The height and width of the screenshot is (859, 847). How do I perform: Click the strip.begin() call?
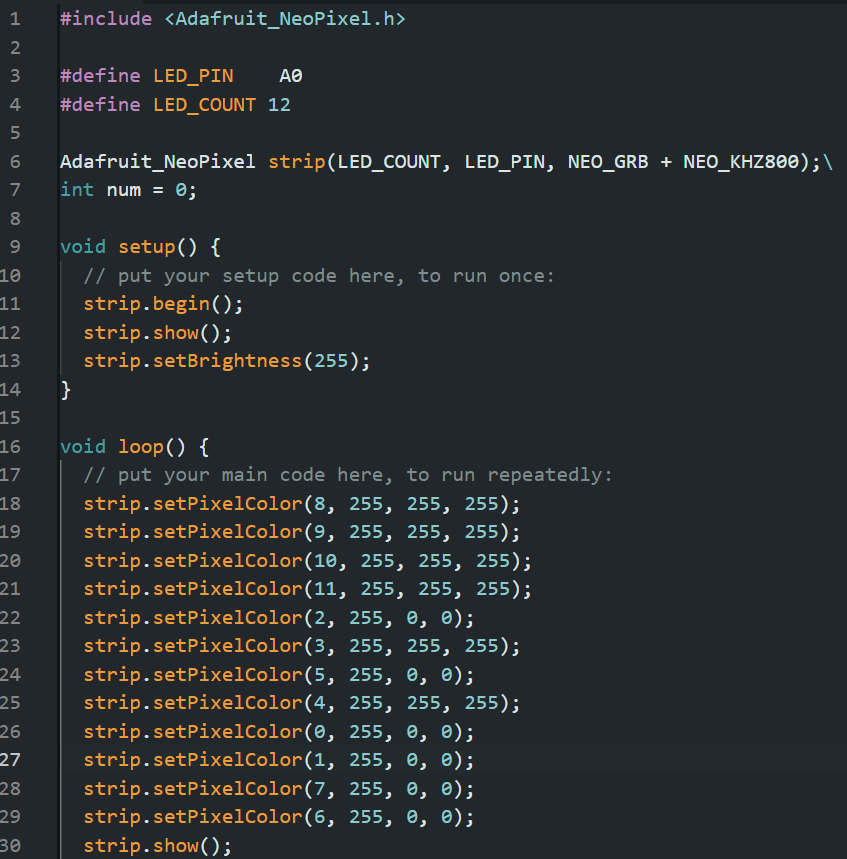click(x=163, y=303)
